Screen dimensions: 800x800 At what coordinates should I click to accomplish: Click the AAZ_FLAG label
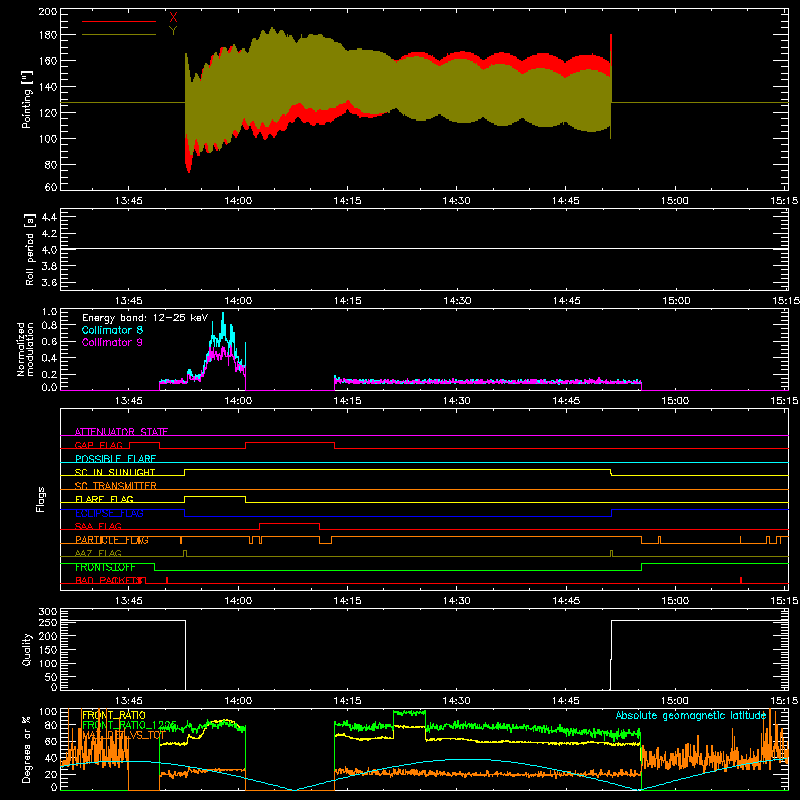(x=98, y=553)
